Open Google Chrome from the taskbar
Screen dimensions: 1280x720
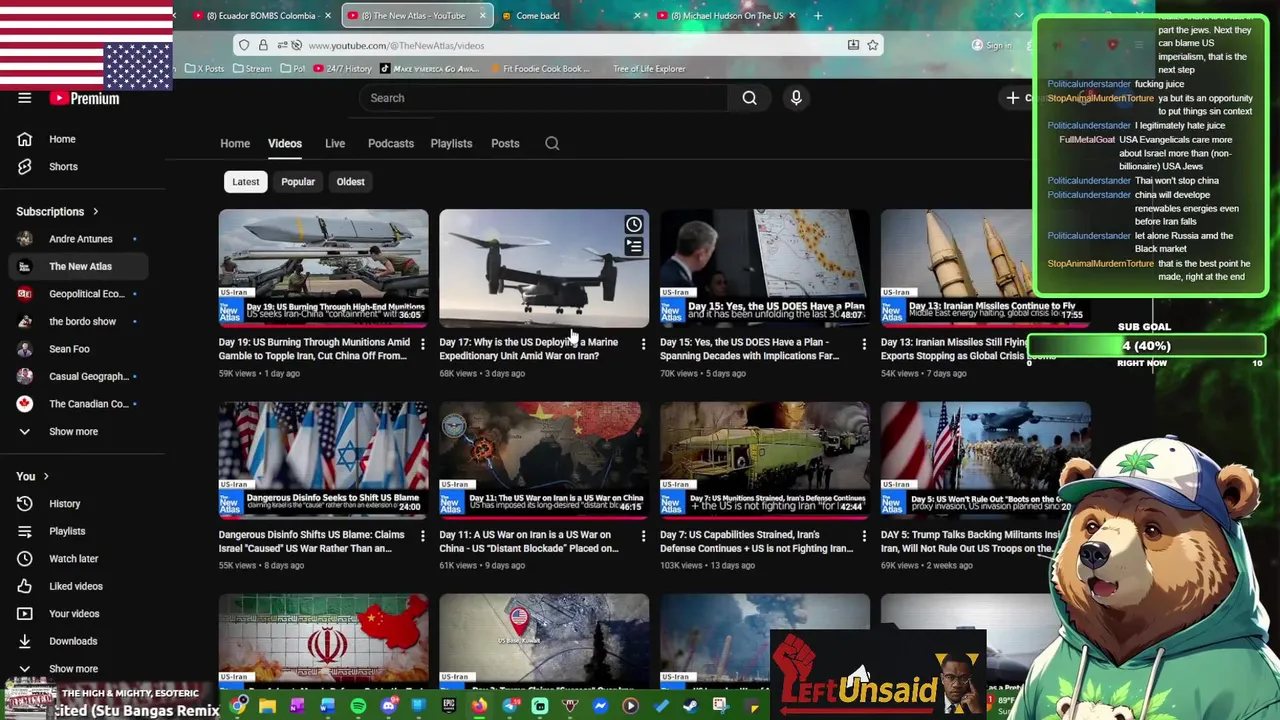click(238, 706)
